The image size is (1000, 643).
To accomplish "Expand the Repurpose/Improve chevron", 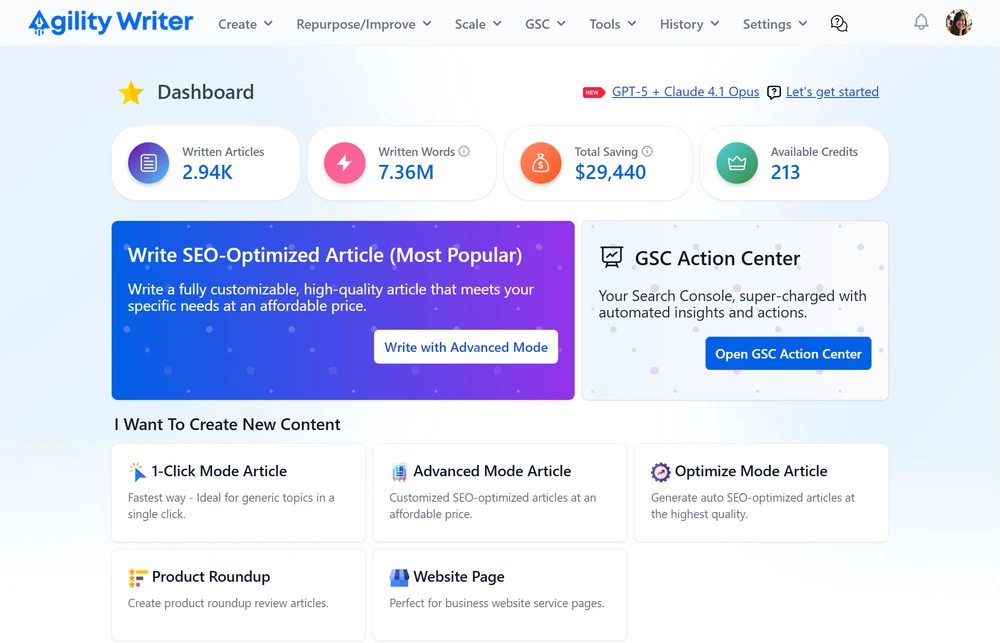I will 427,24.
